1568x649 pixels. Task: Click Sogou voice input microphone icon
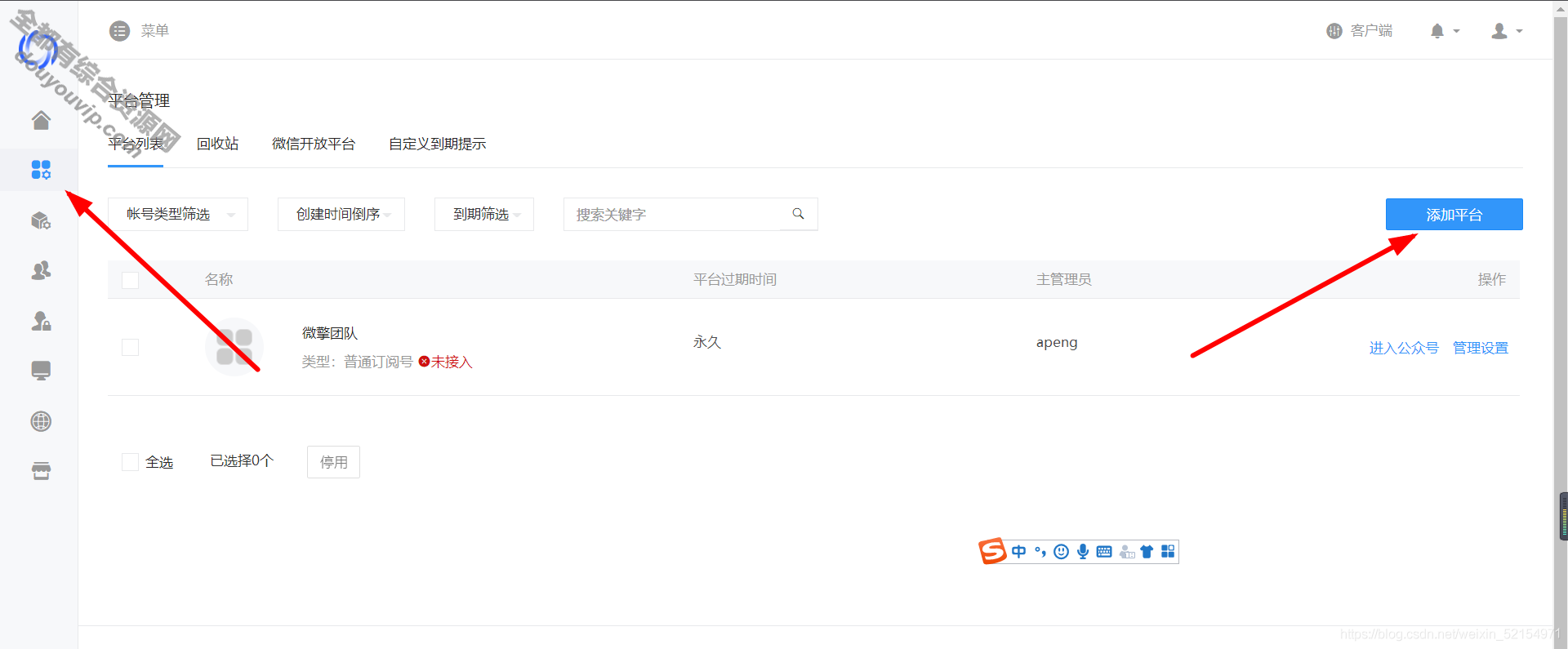1083,552
